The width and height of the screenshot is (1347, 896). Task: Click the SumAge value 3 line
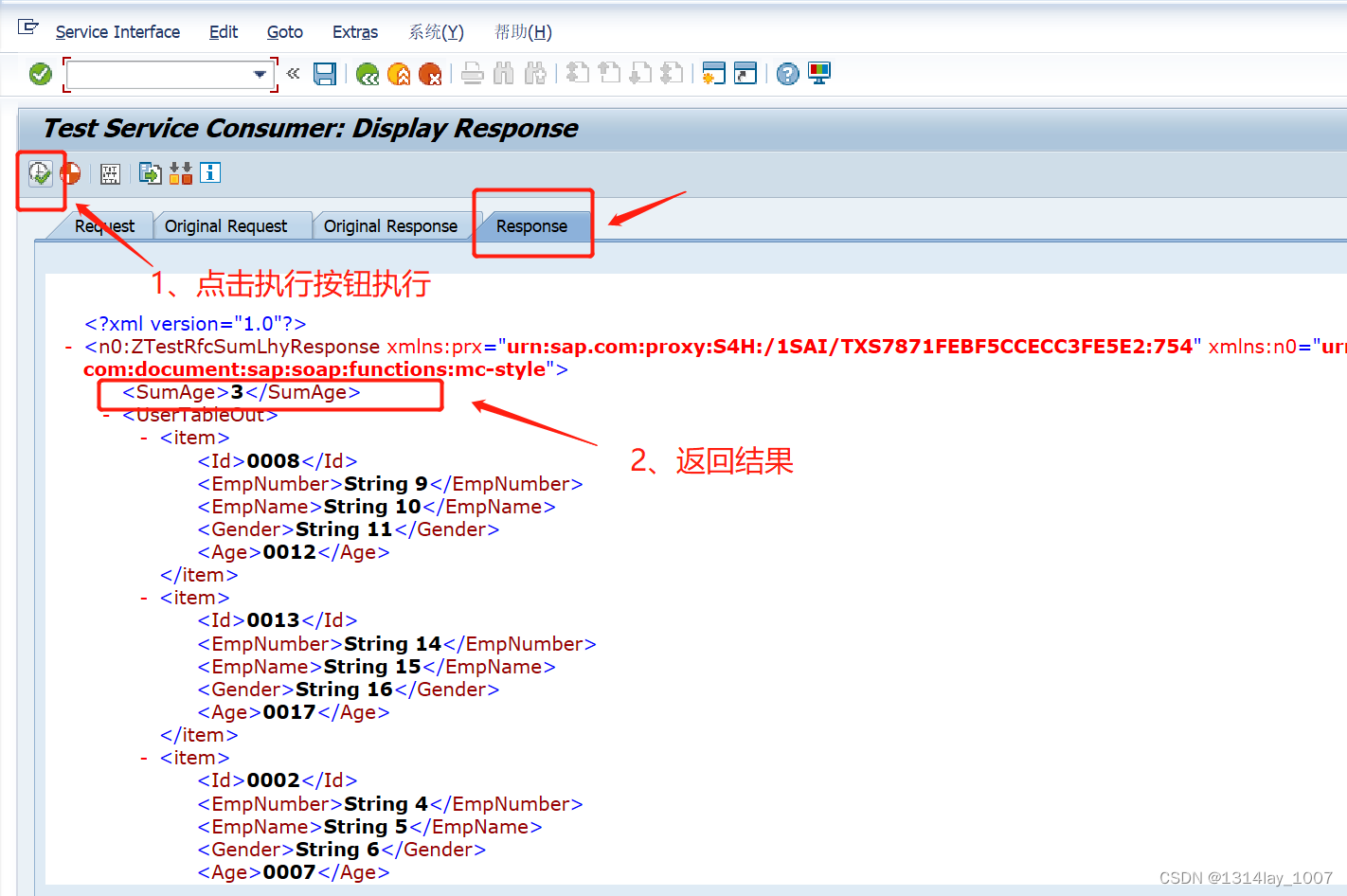coord(242,392)
